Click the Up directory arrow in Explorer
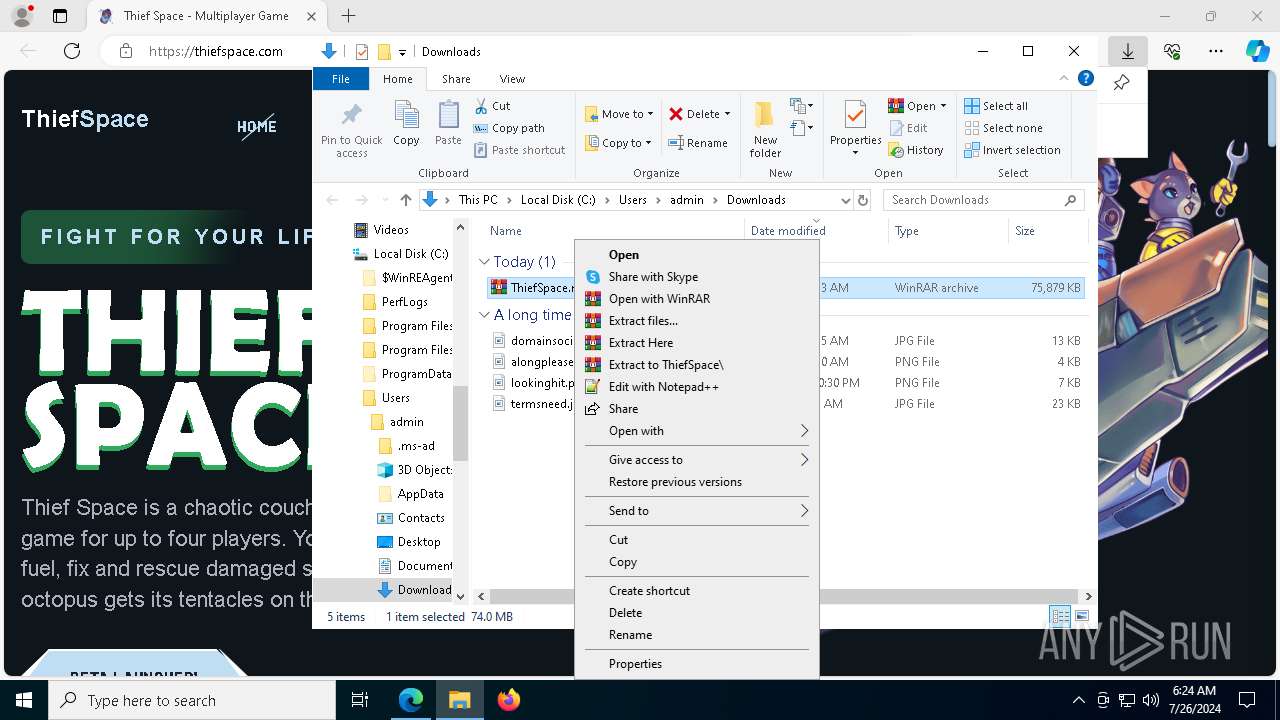Viewport: 1280px width, 720px height. (405, 200)
